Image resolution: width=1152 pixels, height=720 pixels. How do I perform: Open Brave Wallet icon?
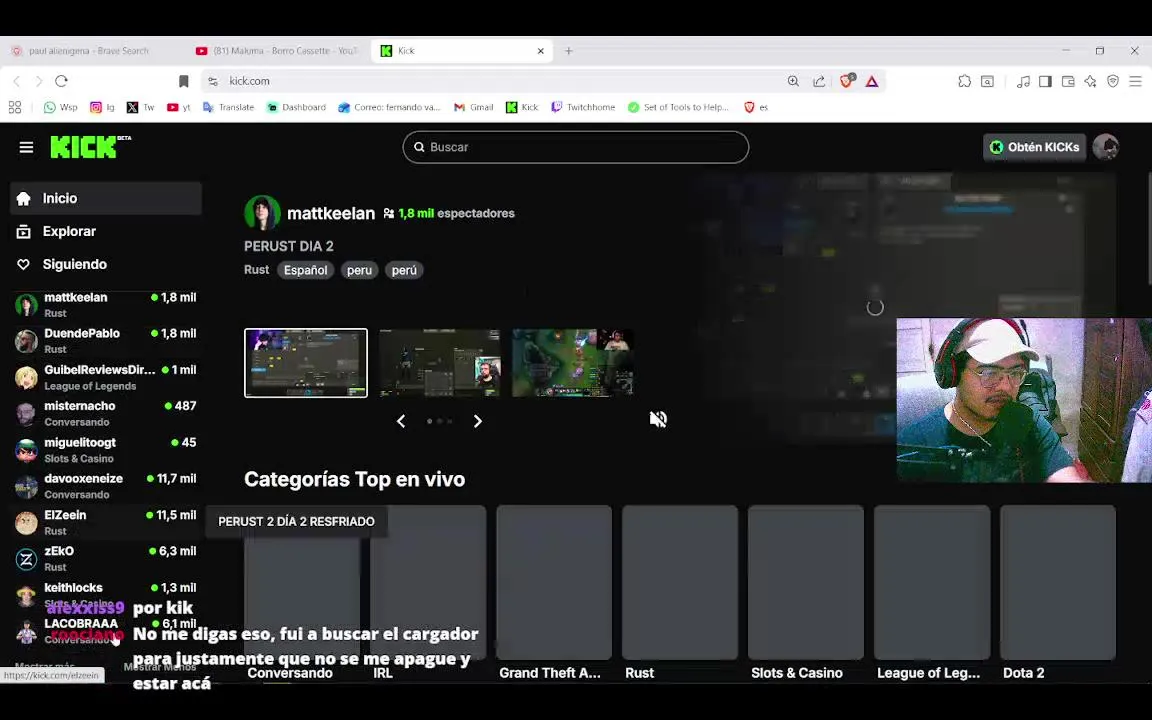1068,82
